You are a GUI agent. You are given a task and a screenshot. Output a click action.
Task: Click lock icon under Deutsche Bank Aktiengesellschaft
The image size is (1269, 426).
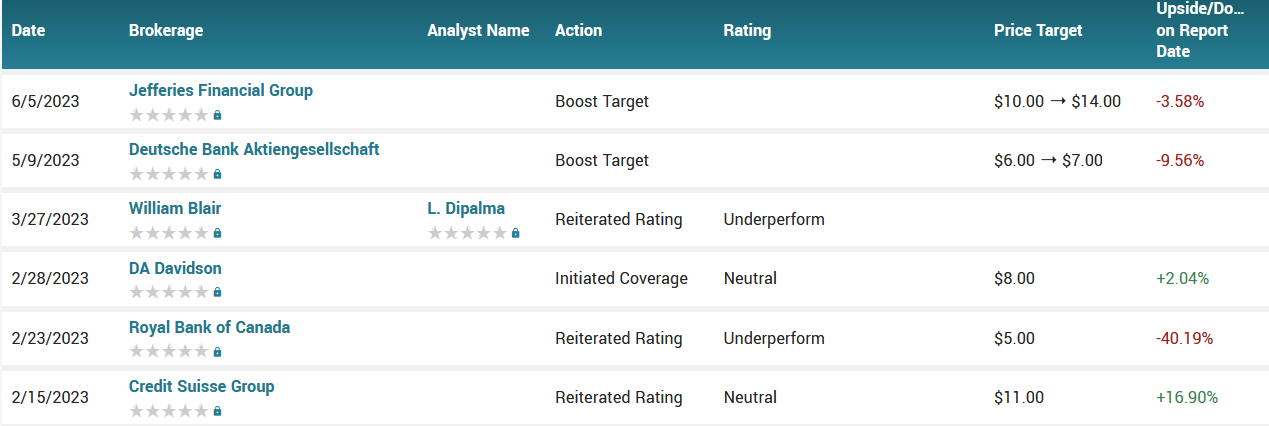217,174
